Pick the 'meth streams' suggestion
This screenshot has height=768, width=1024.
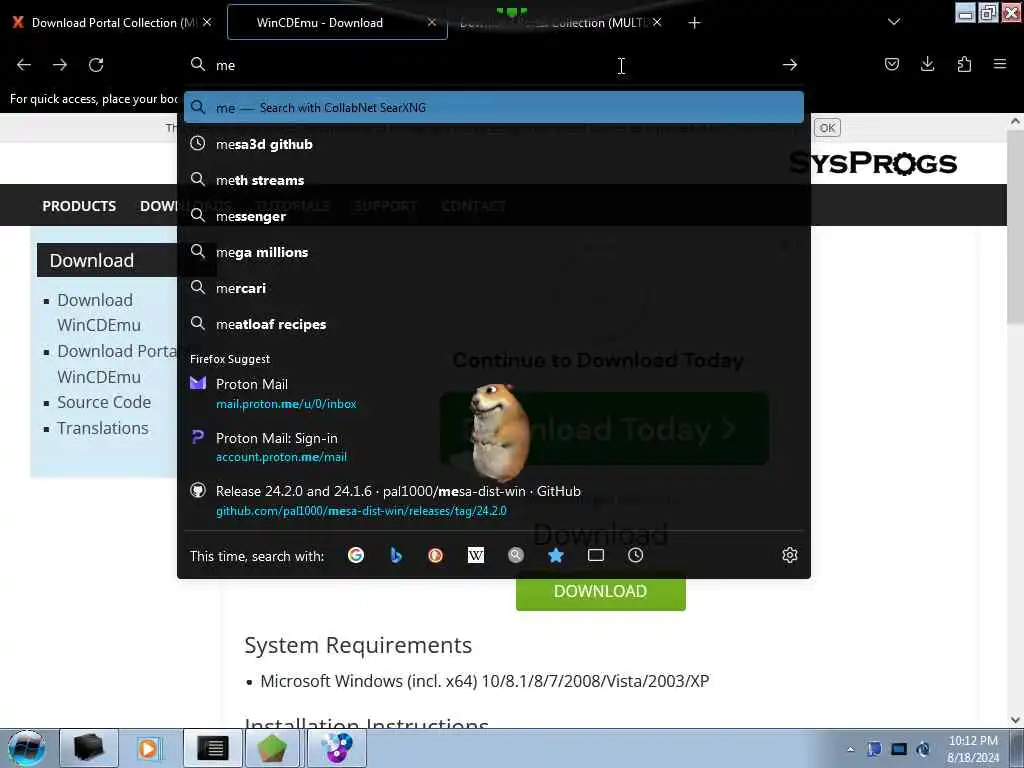coord(494,180)
